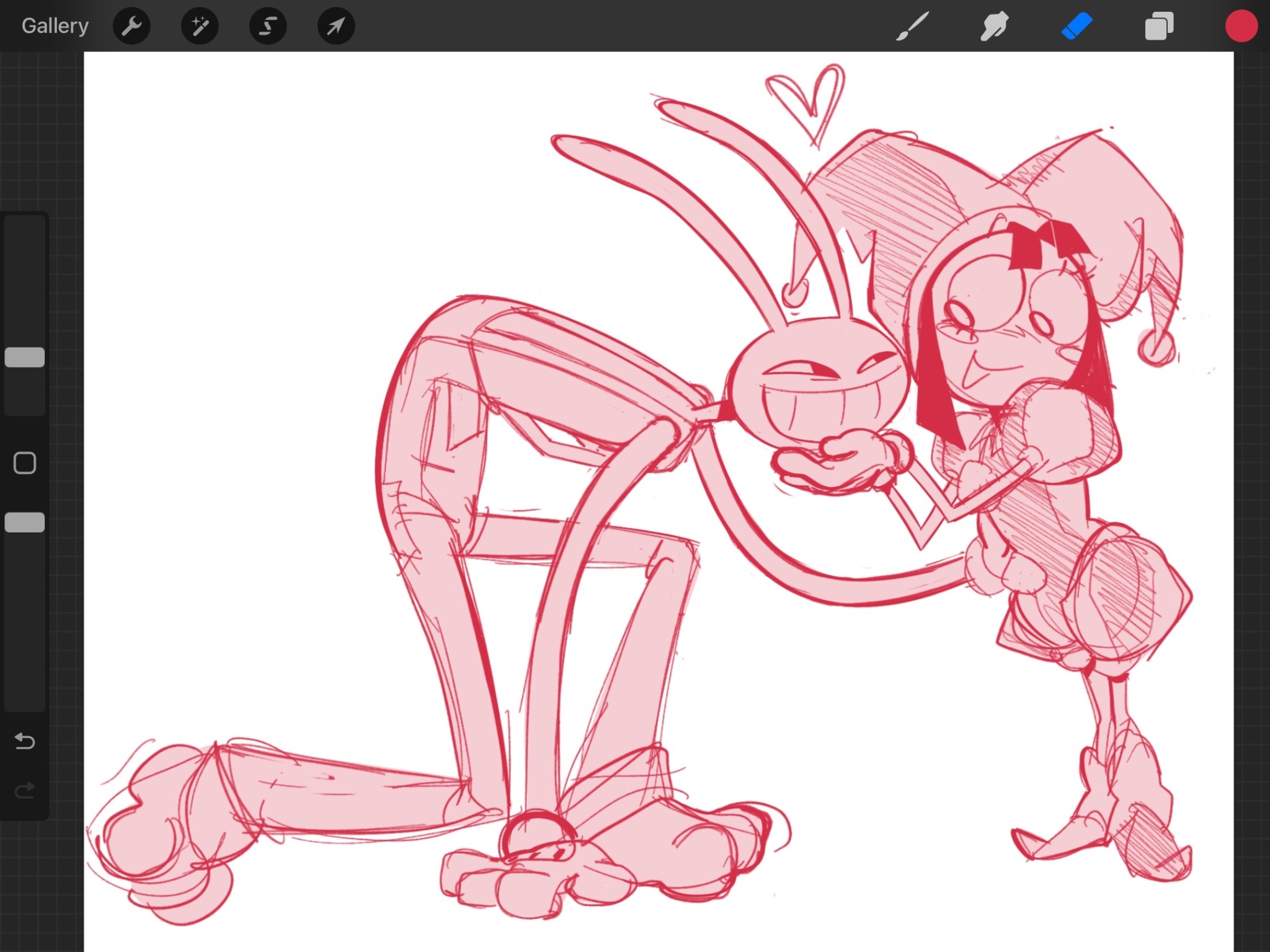Open the Adjustments magic wand menu
The height and width of the screenshot is (952, 1270).
[x=200, y=26]
